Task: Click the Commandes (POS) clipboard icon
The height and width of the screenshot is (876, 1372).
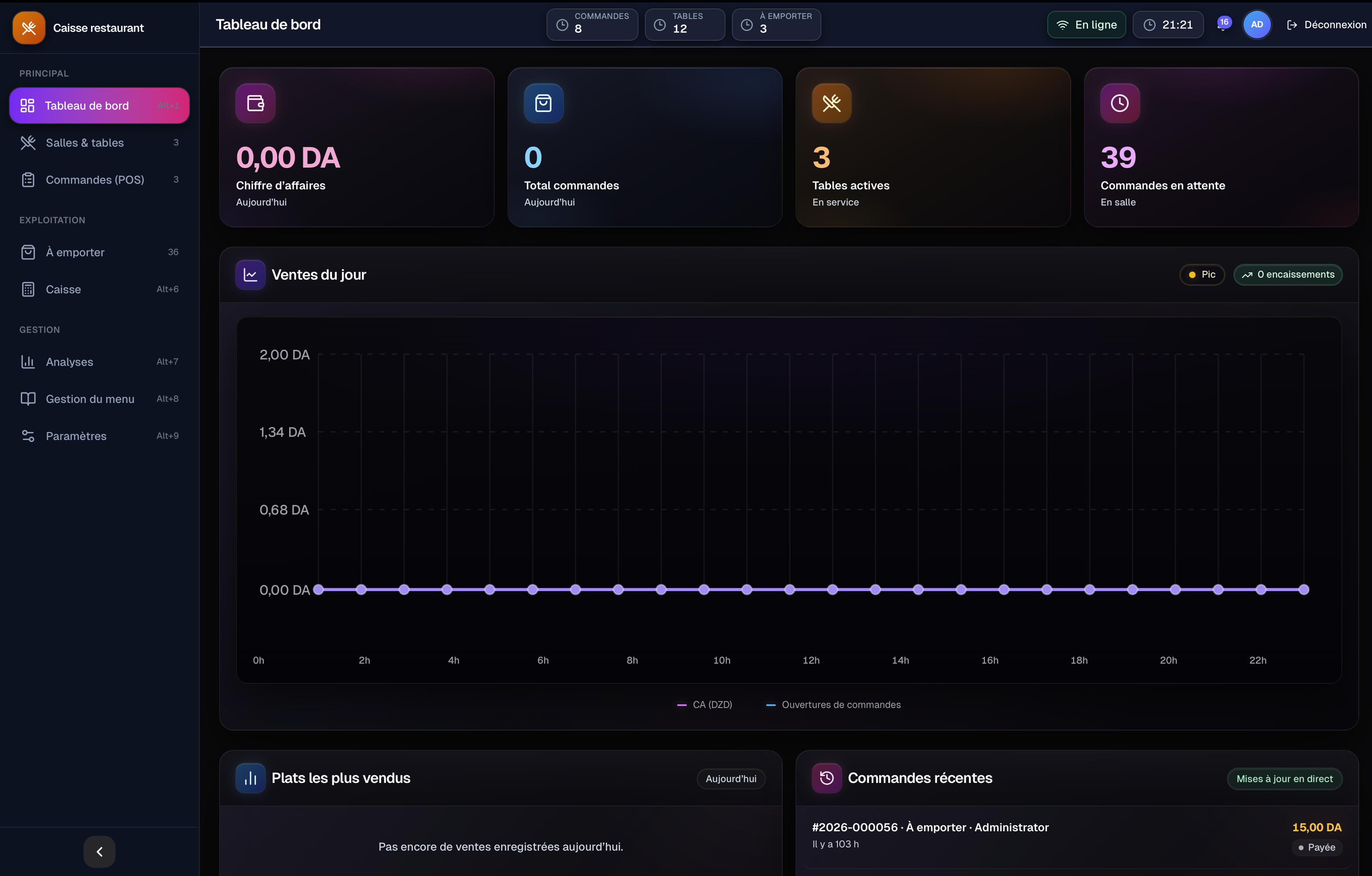Action: click(x=28, y=180)
